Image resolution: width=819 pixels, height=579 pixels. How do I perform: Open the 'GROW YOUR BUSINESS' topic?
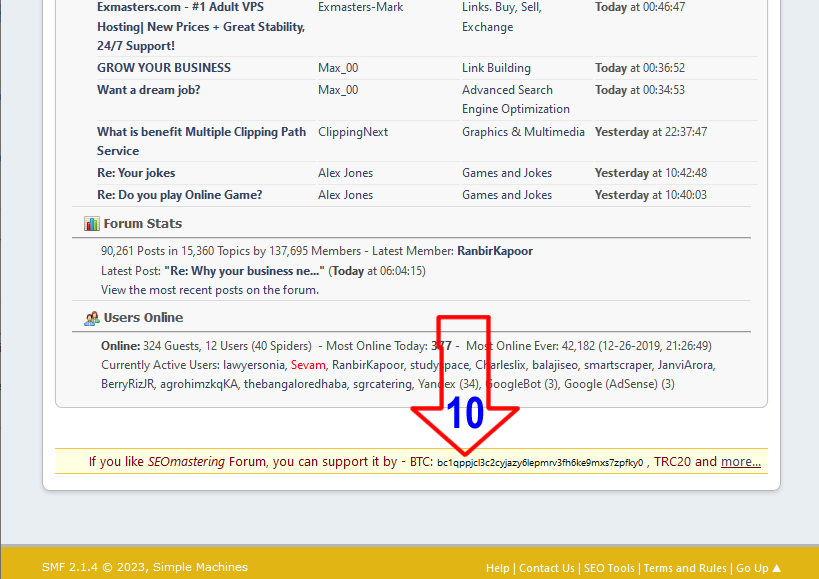(164, 68)
